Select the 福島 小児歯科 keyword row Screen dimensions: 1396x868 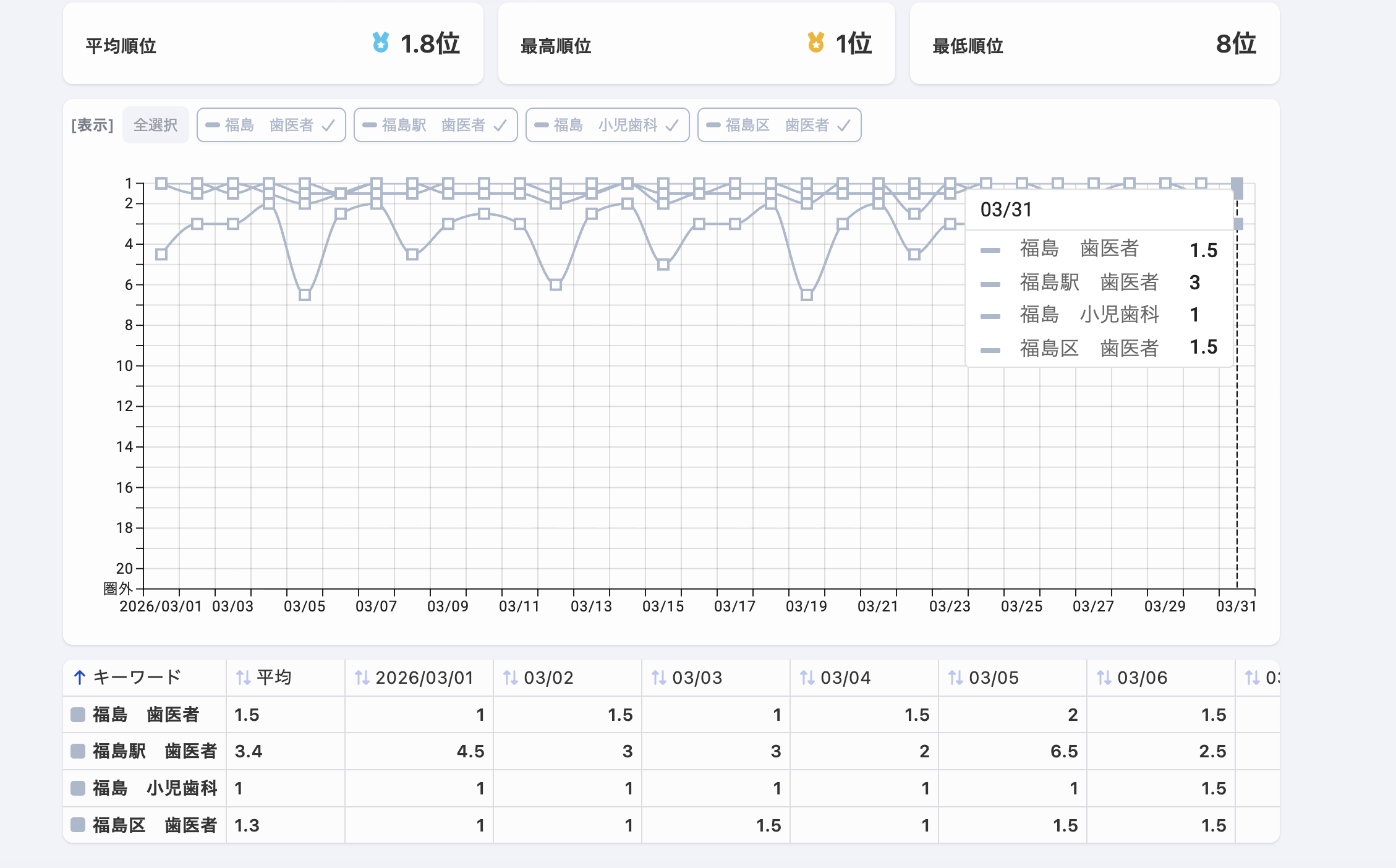pyautogui.click(x=155, y=788)
